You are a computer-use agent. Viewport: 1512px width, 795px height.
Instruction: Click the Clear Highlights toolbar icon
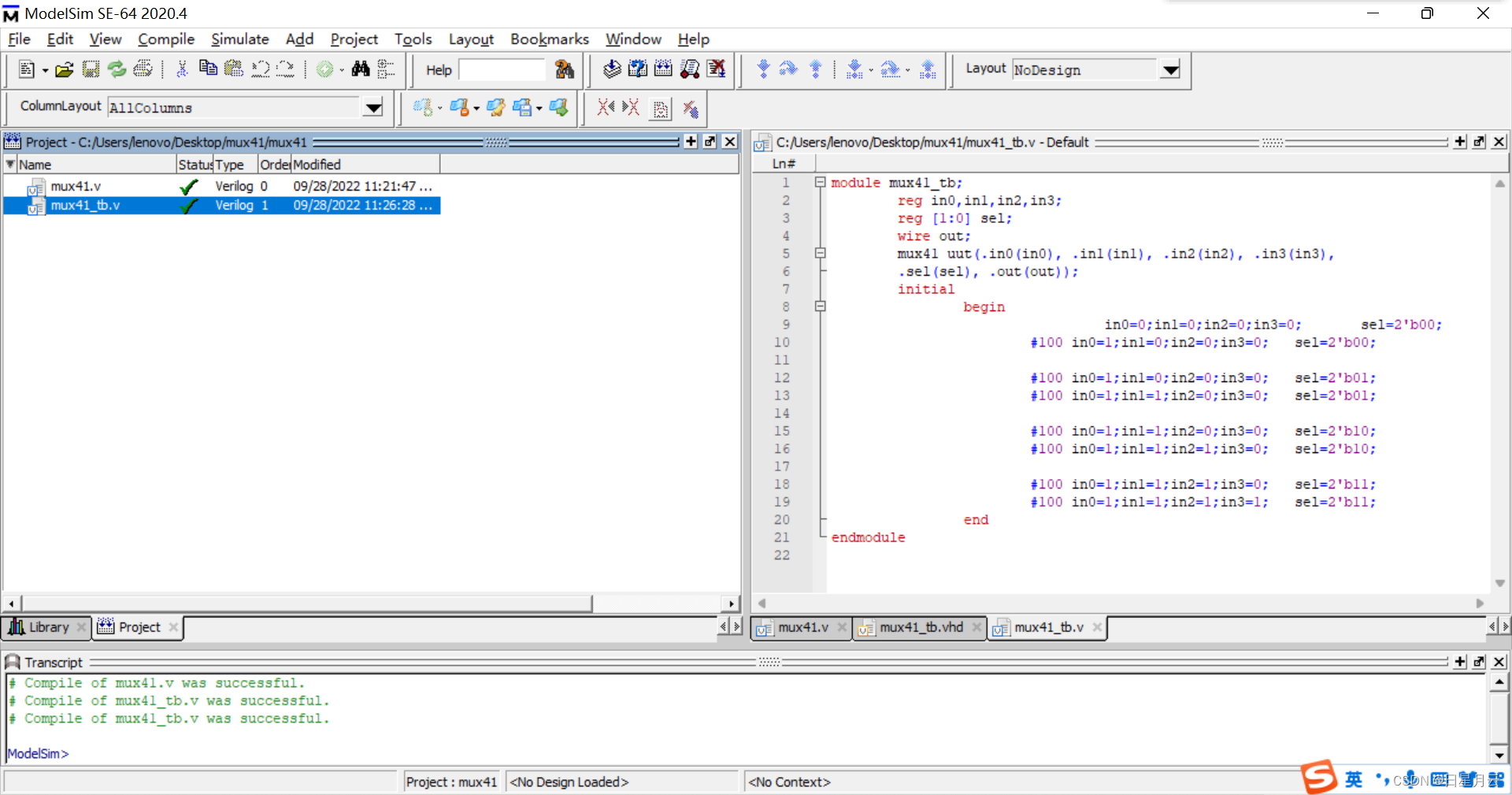[690, 109]
